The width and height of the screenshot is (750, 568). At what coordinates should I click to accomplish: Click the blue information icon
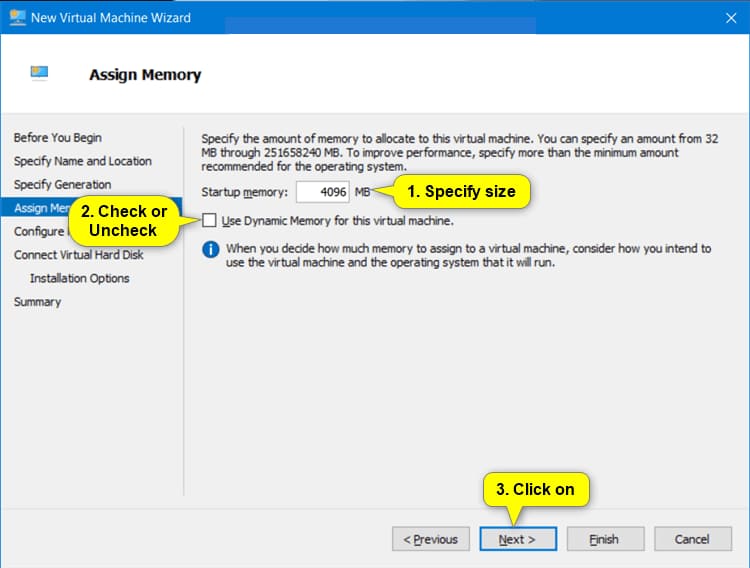[210, 249]
